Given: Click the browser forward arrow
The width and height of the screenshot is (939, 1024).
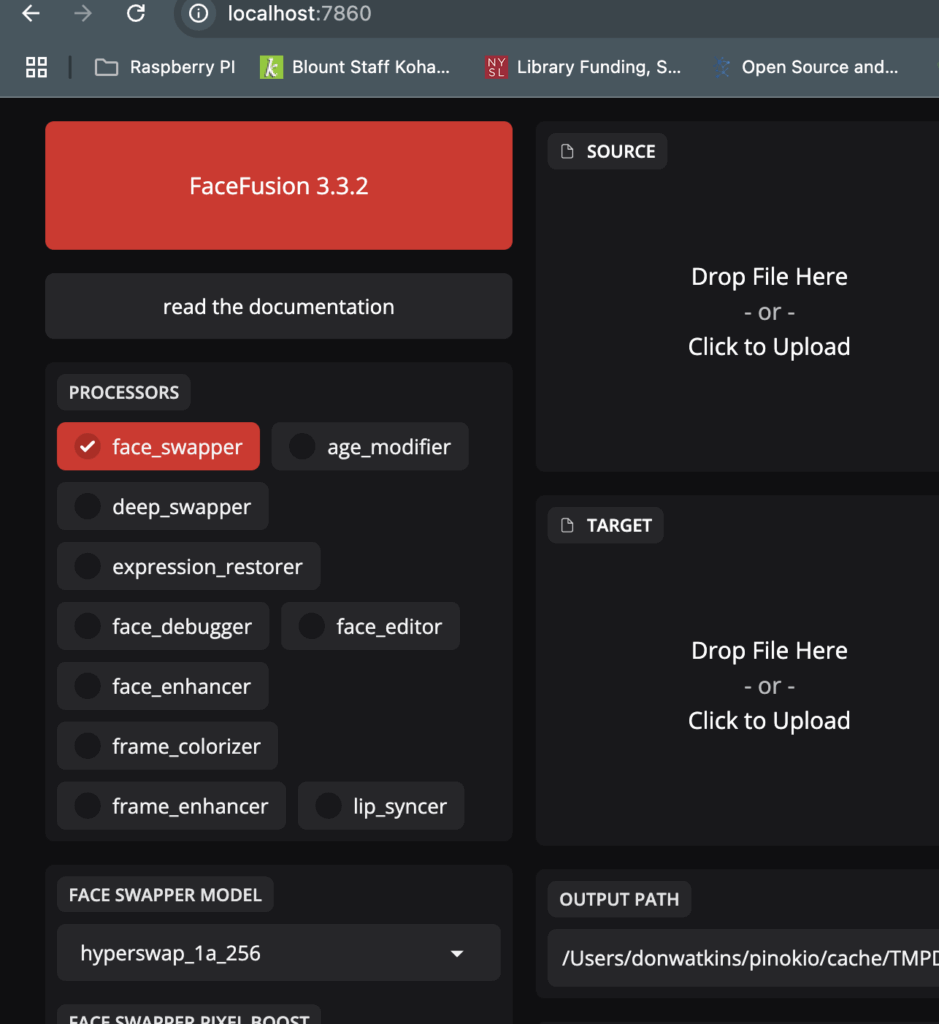Looking at the screenshot, I should 83,13.
